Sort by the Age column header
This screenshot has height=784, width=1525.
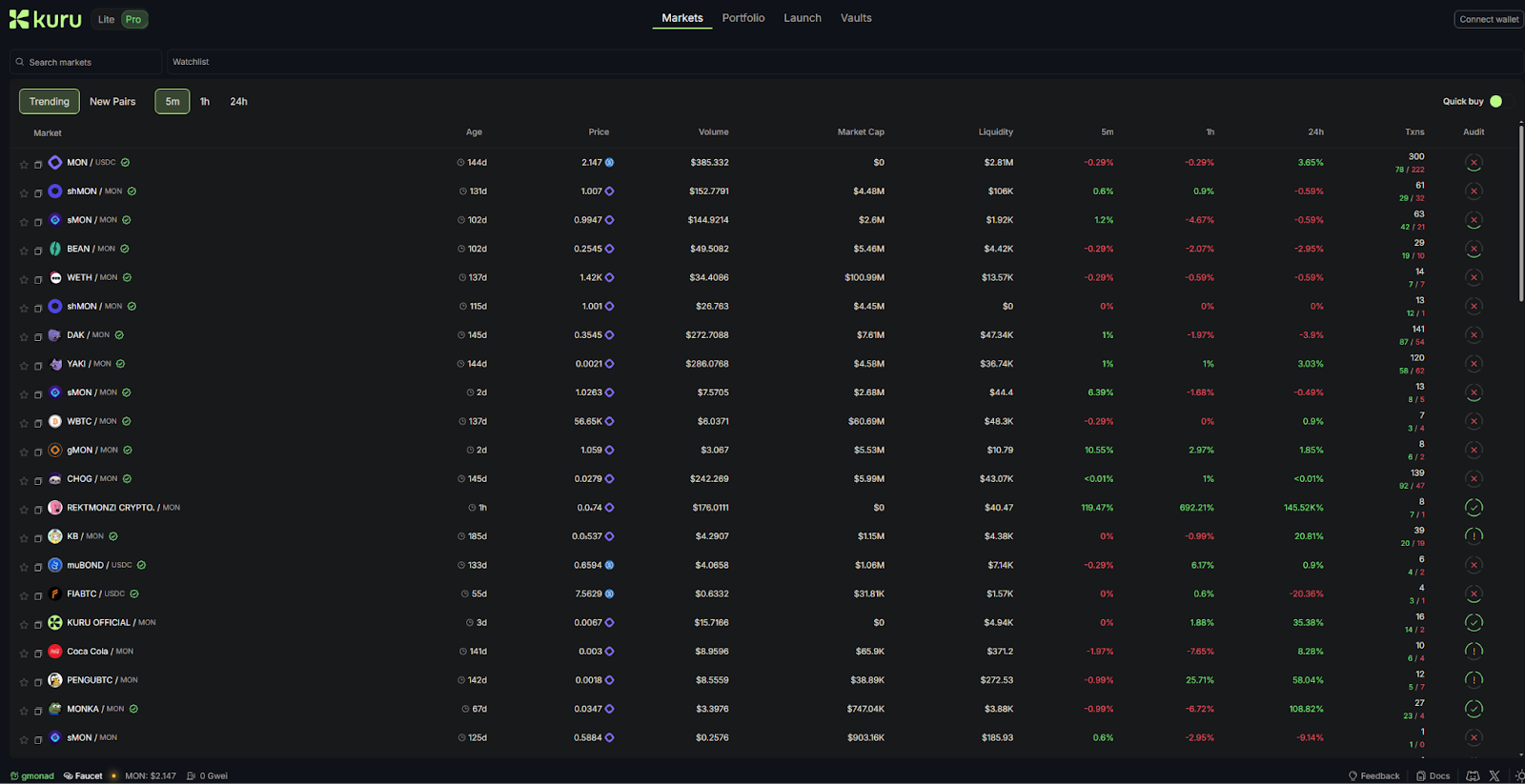[x=474, y=132]
